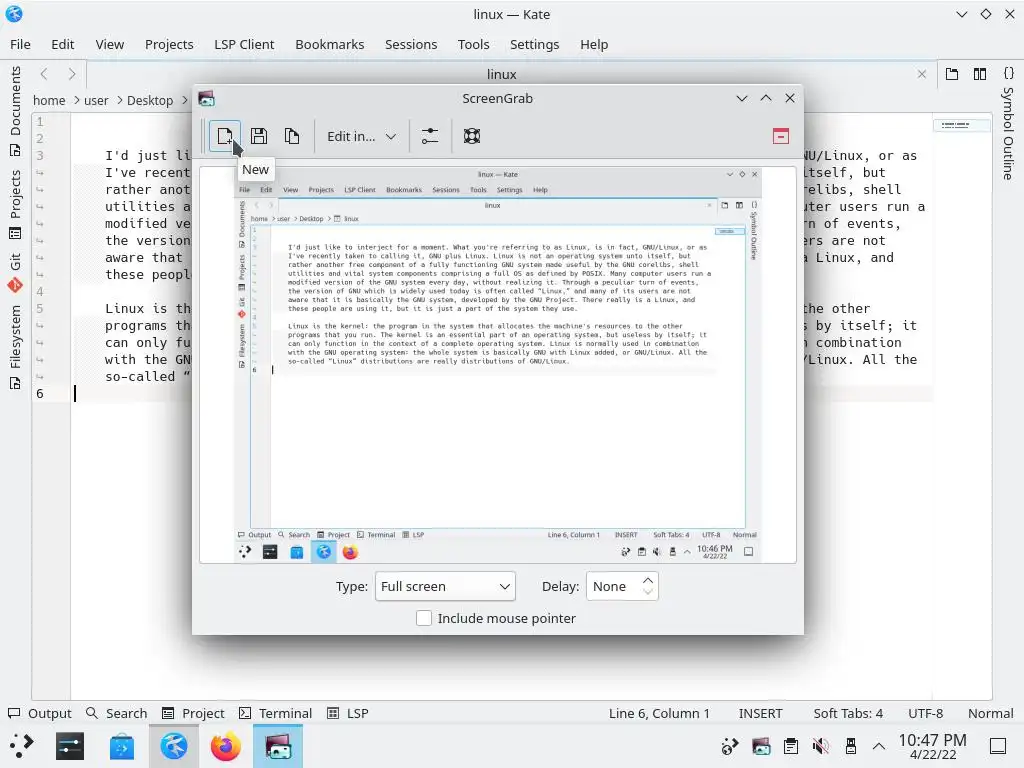Click Line 6, Column 1 status entry
The width and height of the screenshot is (1024, 768).
tap(659, 713)
